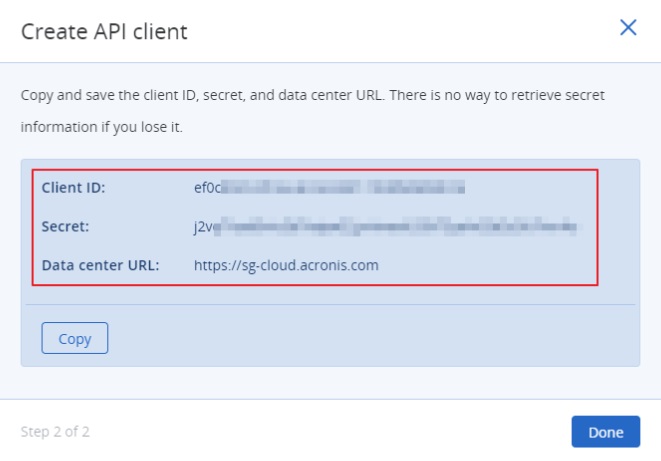Click the Secret label

[66, 226]
